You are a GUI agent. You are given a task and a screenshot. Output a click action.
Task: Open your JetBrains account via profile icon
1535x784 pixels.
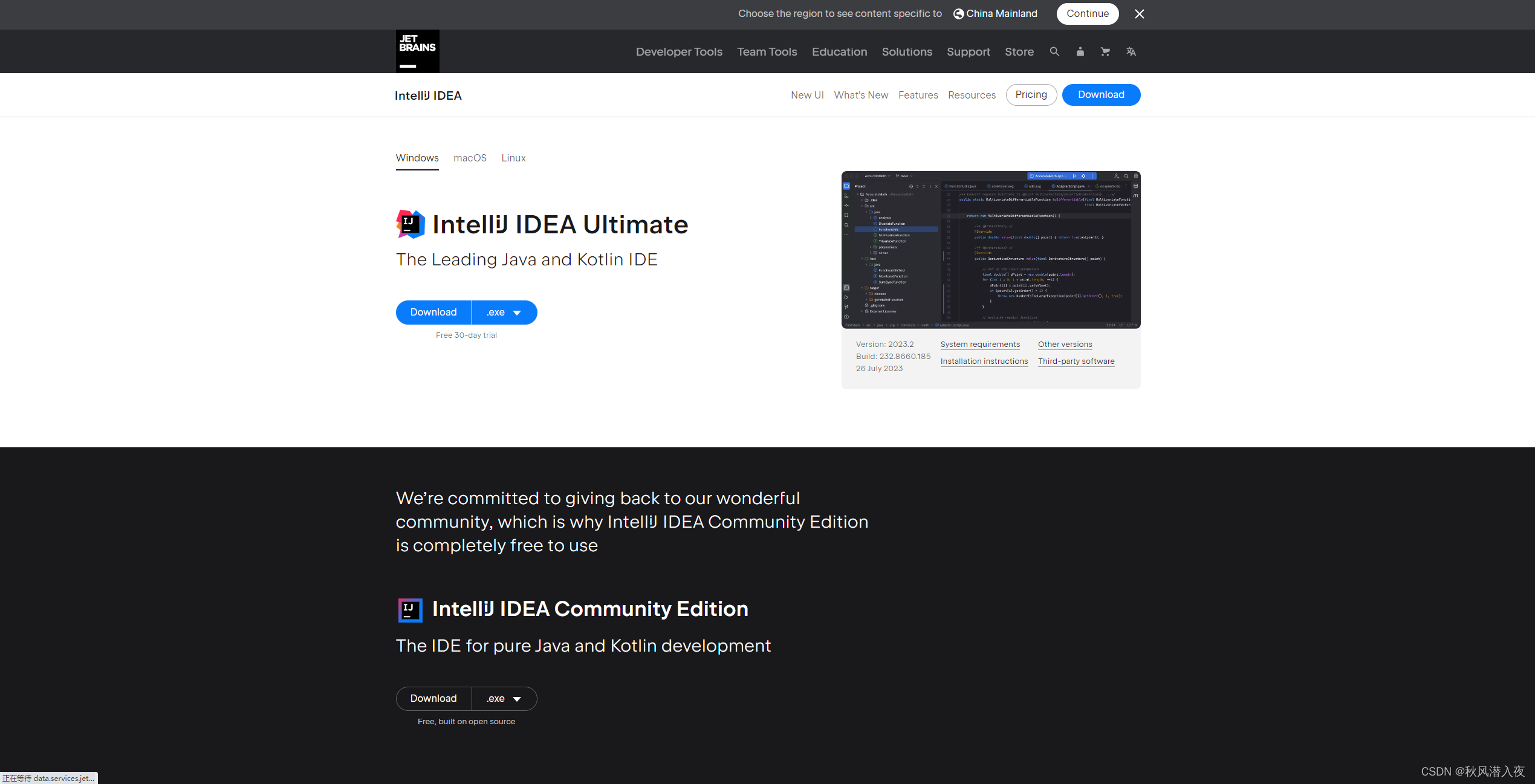click(x=1080, y=51)
